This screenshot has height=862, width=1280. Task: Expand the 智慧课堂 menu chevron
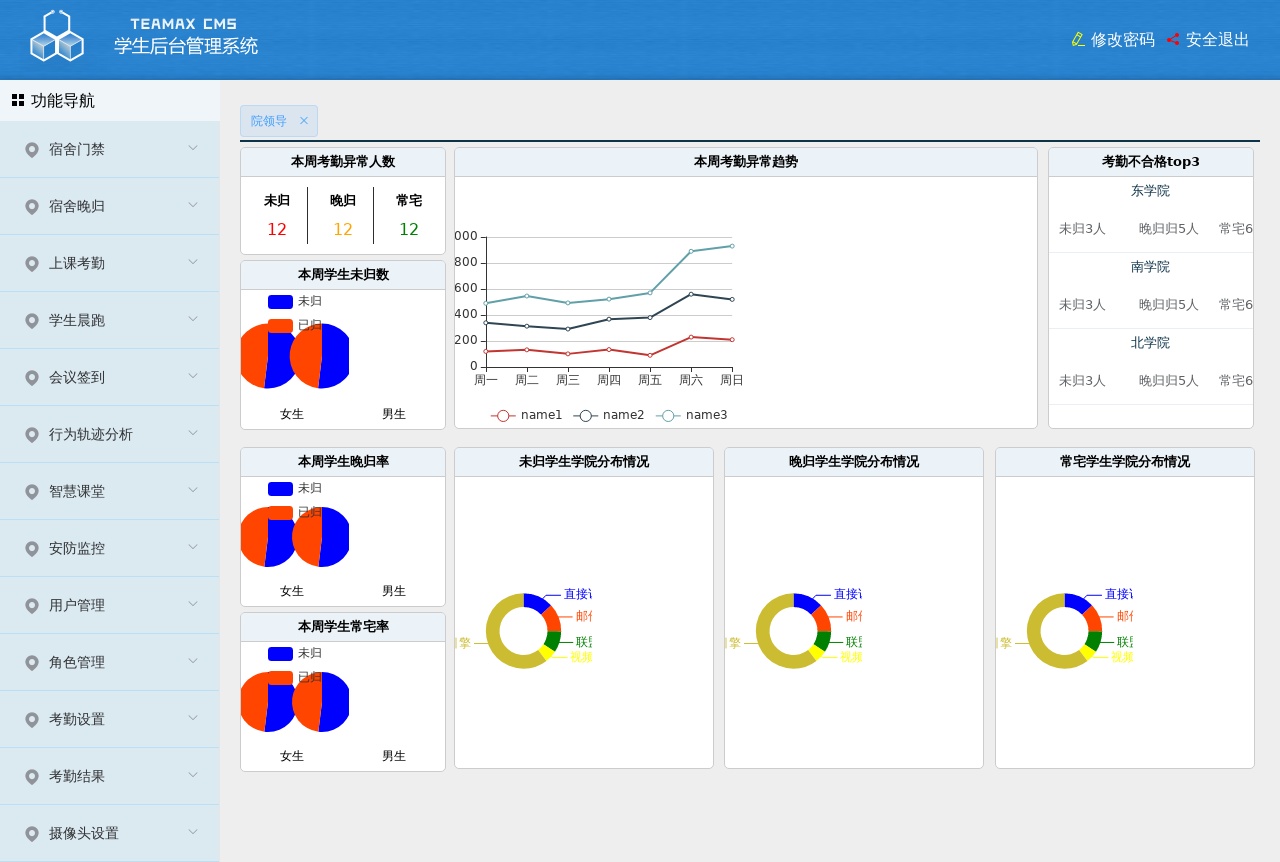click(x=193, y=490)
